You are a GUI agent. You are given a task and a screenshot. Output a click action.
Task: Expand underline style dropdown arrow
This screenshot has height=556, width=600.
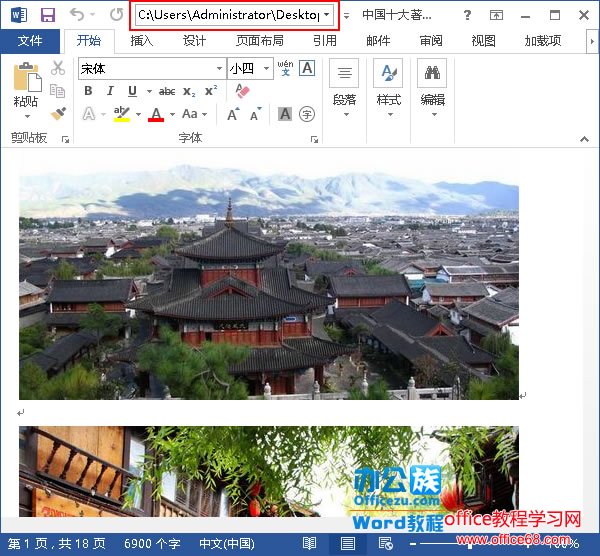click(149, 91)
